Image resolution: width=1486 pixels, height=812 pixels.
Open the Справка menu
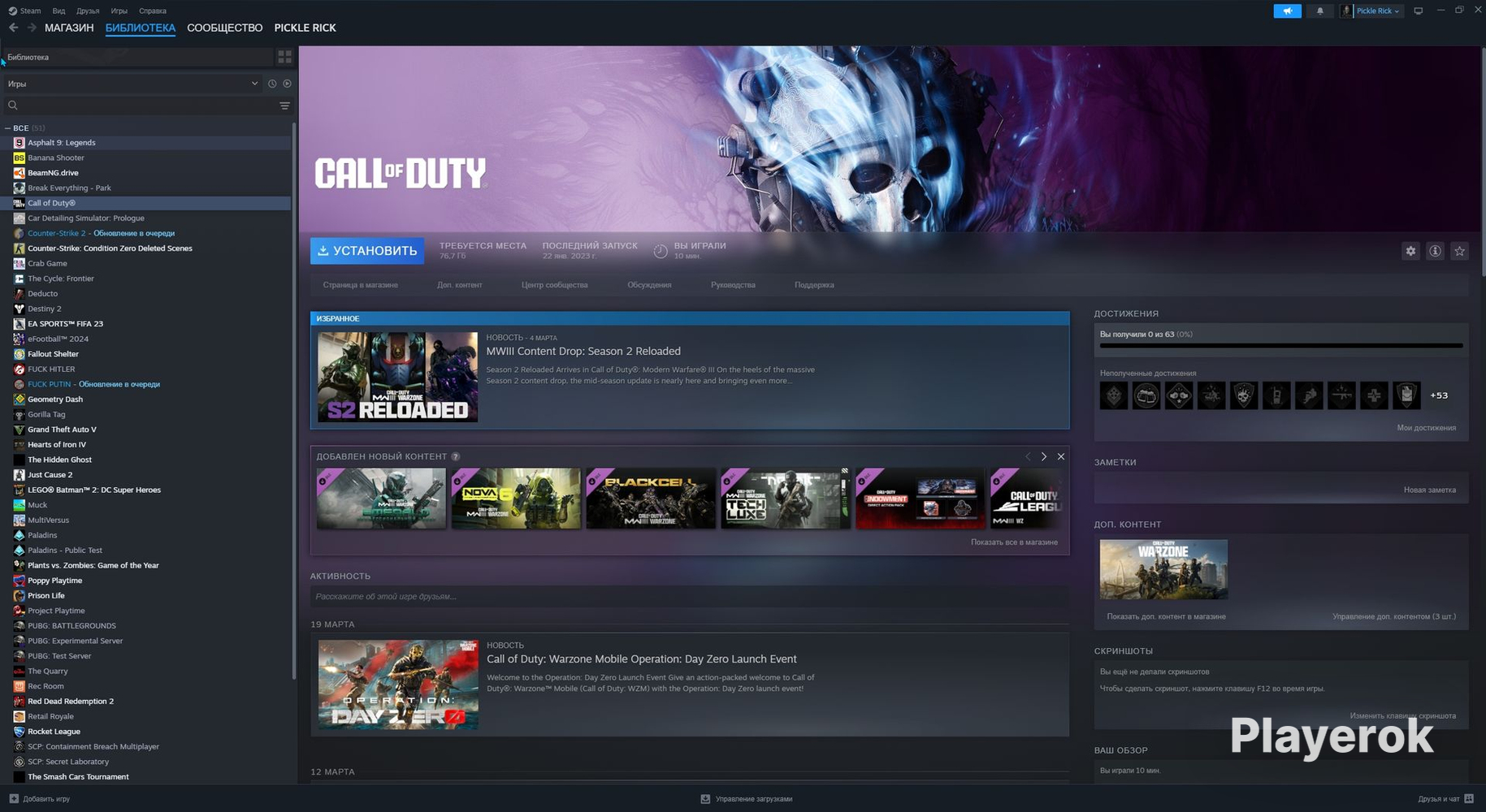point(153,11)
